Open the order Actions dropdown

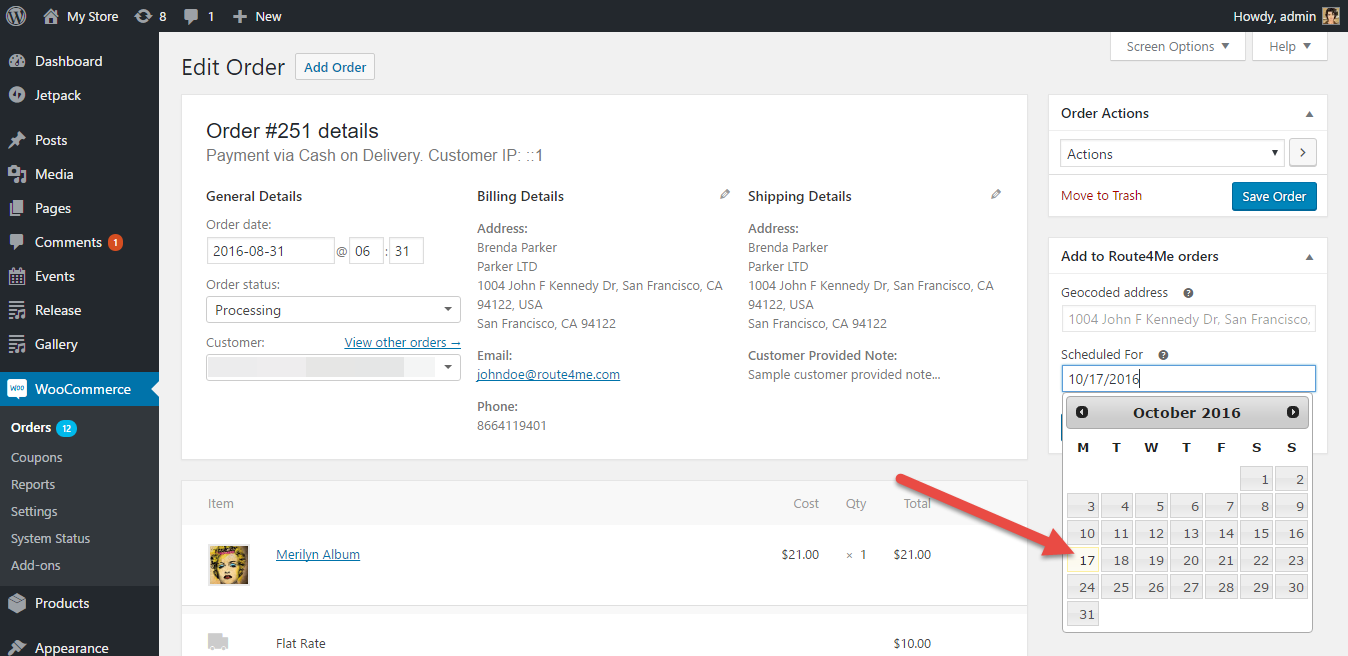coord(1171,154)
